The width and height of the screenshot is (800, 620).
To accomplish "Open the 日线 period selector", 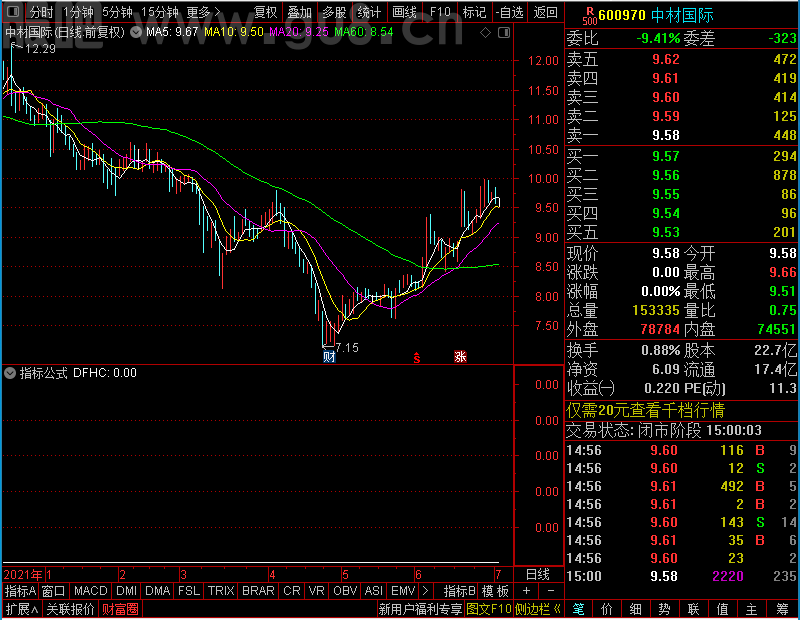I will 538,575.
